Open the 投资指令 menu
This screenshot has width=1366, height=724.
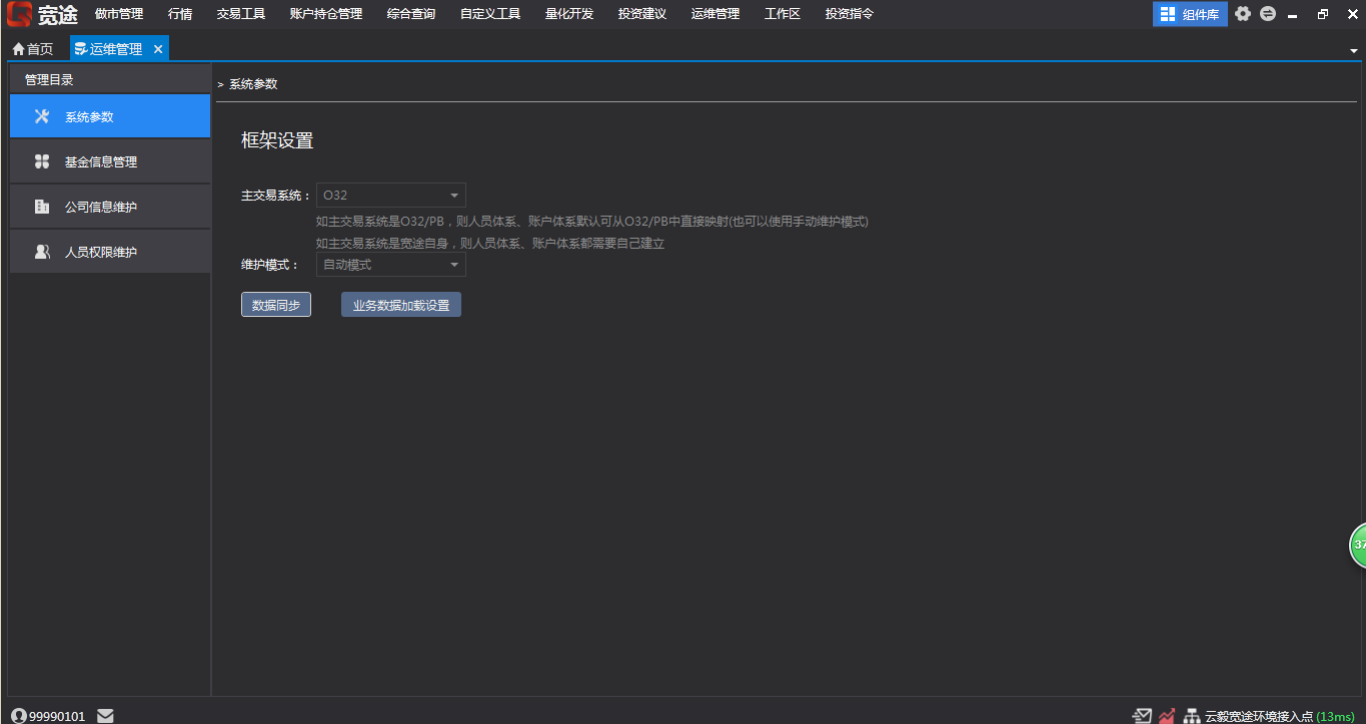click(849, 14)
